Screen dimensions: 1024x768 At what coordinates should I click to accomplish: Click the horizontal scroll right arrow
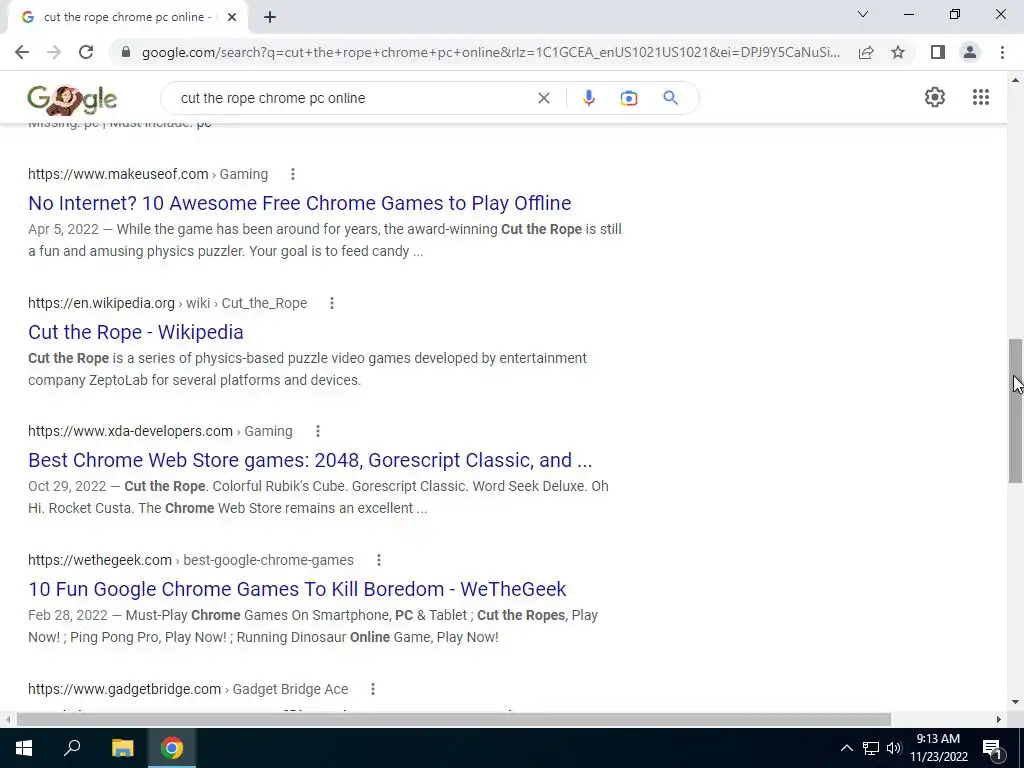click(x=999, y=719)
